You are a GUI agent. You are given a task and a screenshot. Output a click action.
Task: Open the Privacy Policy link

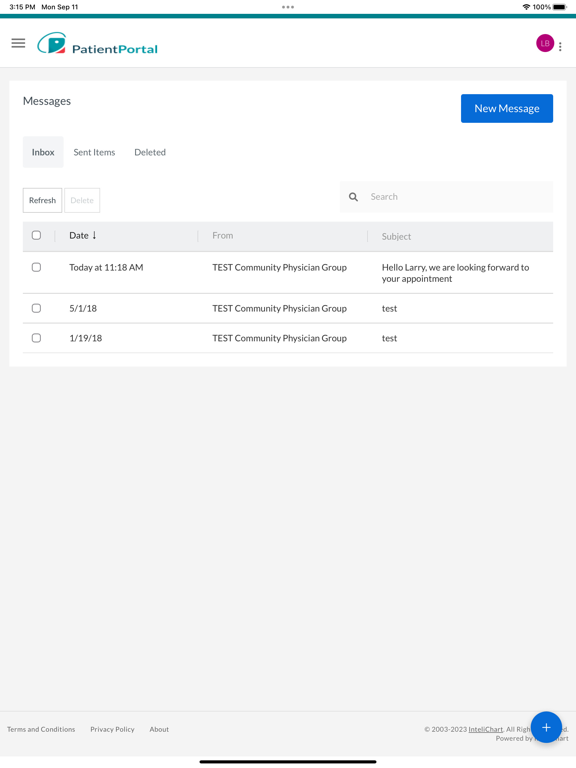pyautogui.click(x=112, y=729)
